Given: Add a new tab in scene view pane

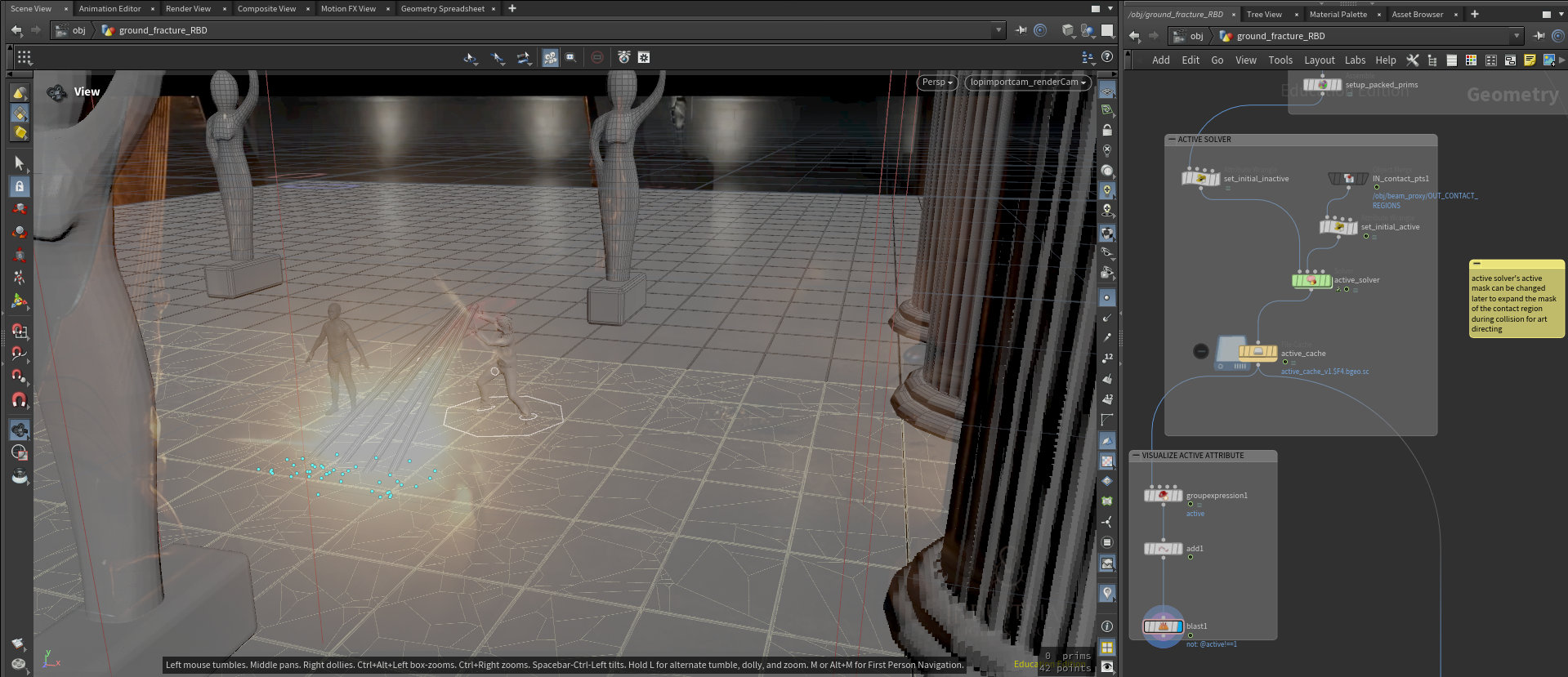Looking at the screenshot, I should [512, 9].
